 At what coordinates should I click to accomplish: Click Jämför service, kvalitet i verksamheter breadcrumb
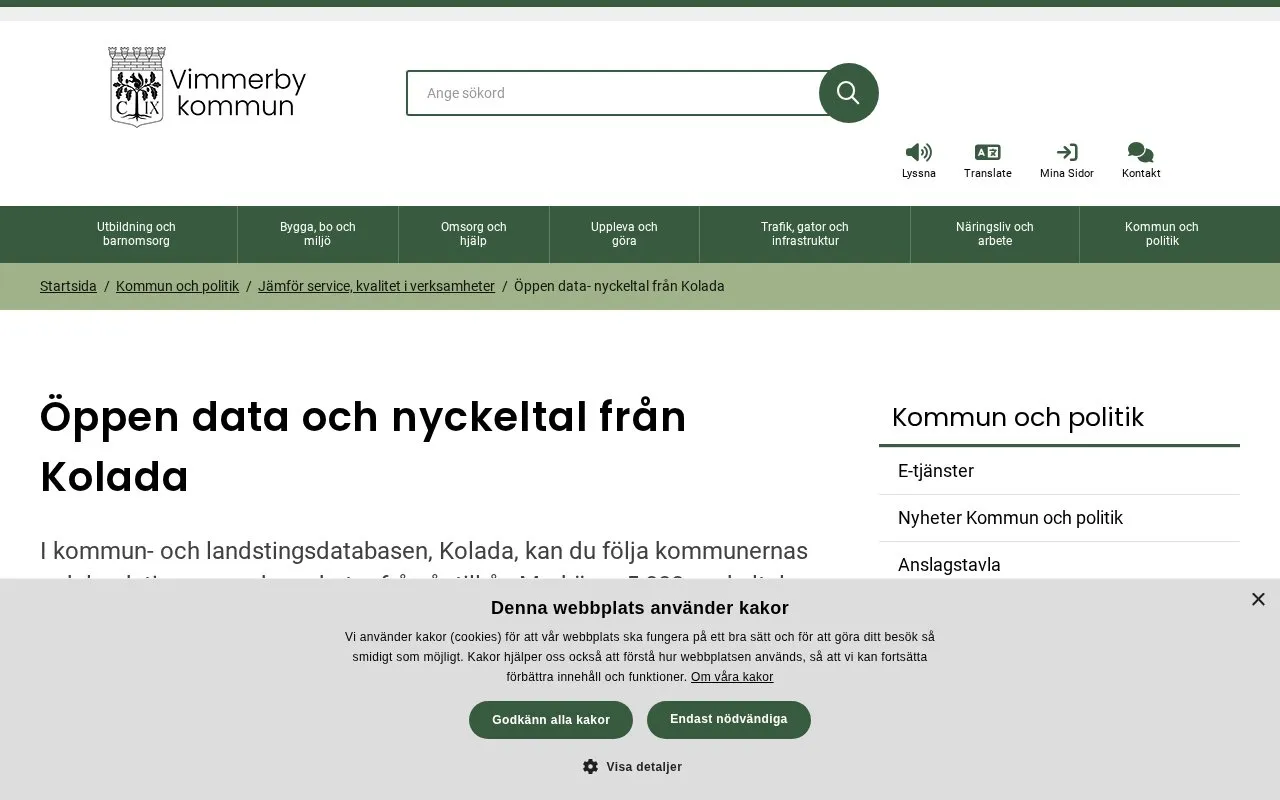click(376, 286)
